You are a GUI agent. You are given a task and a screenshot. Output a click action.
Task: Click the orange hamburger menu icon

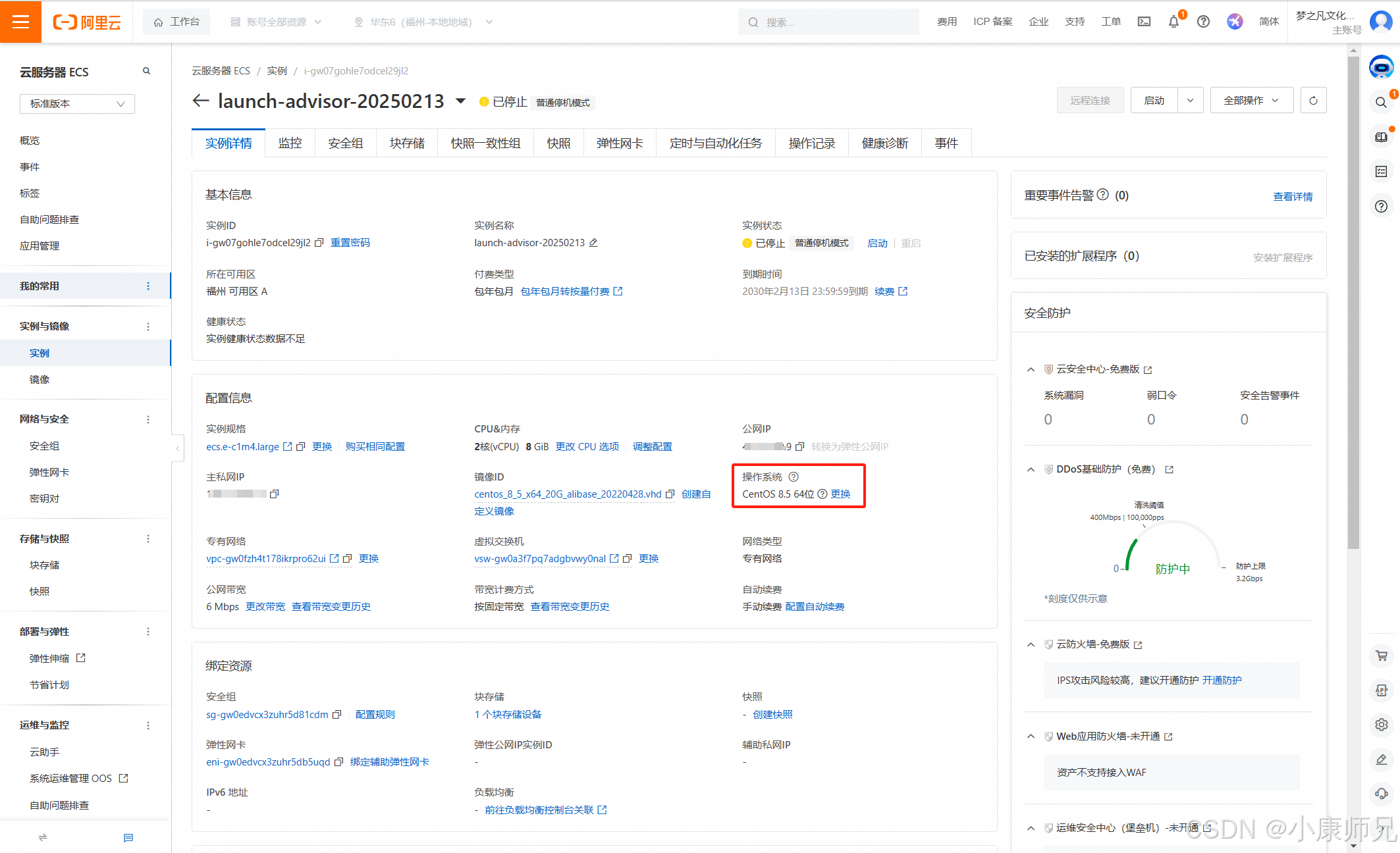tap(20, 22)
